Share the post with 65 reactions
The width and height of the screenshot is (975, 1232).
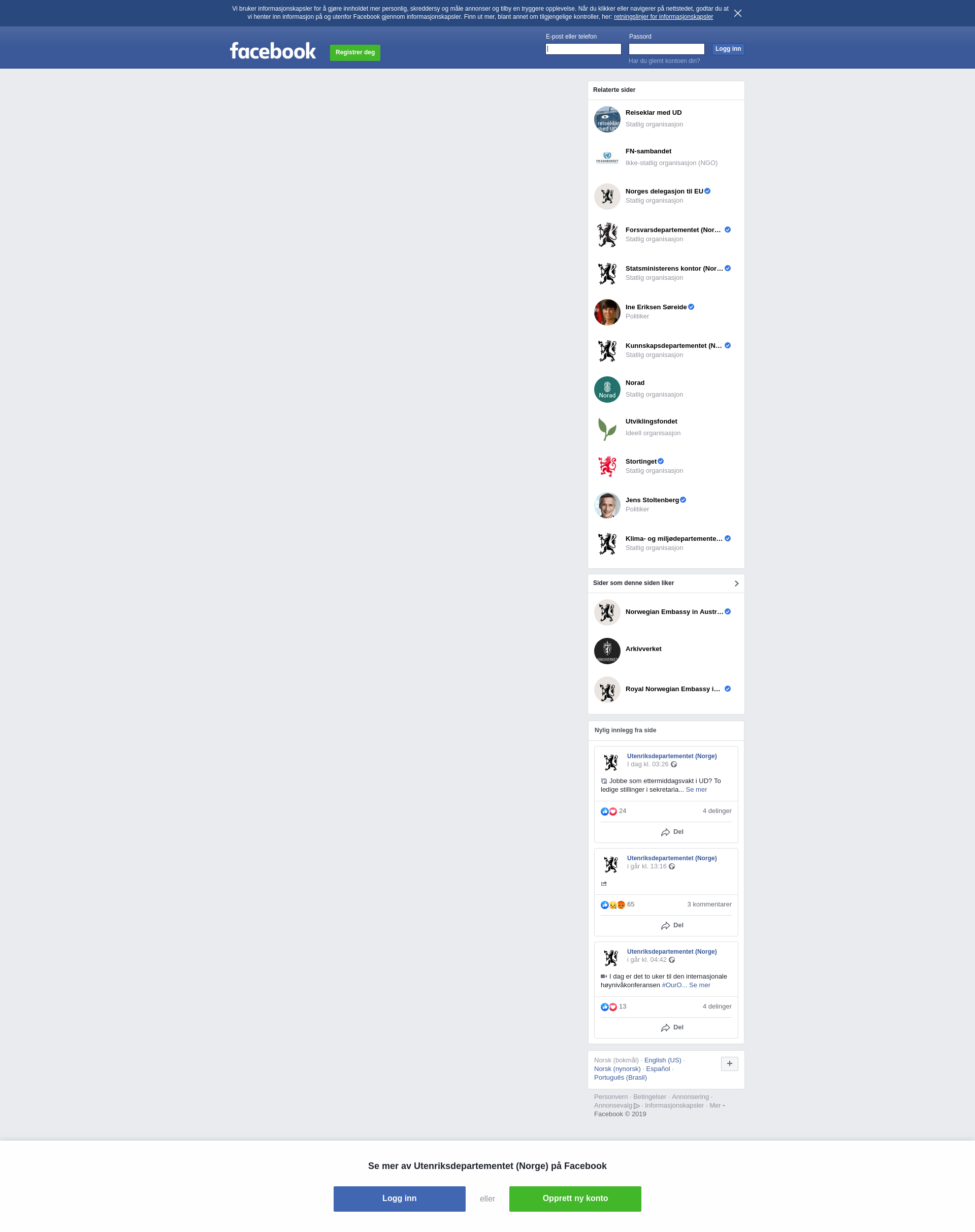[672, 925]
